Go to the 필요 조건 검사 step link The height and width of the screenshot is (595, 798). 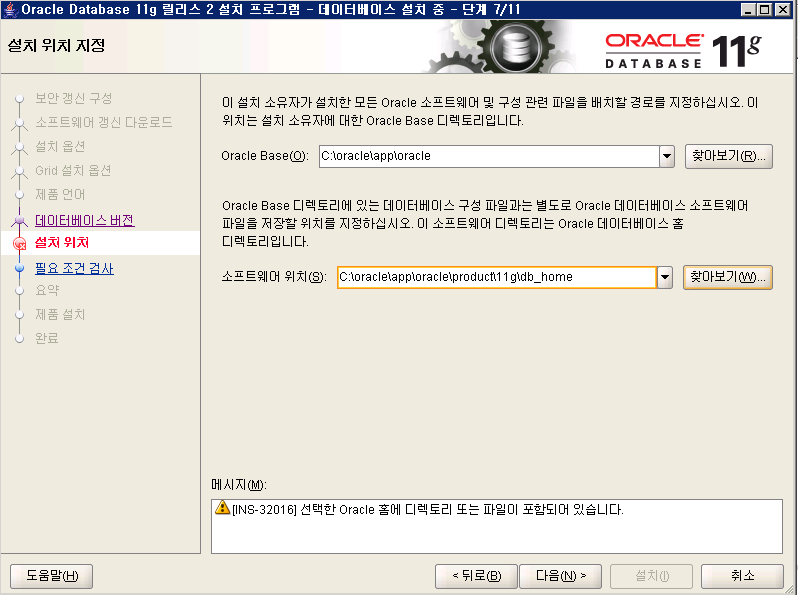click(x=74, y=268)
